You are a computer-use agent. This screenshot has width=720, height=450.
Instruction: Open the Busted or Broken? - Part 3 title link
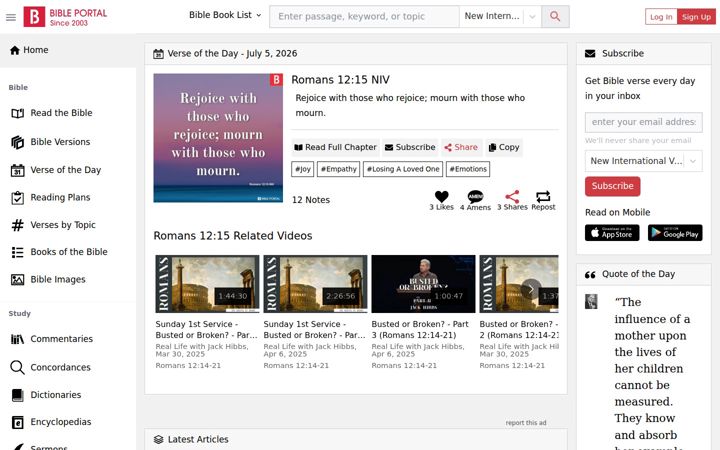pos(420,330)
